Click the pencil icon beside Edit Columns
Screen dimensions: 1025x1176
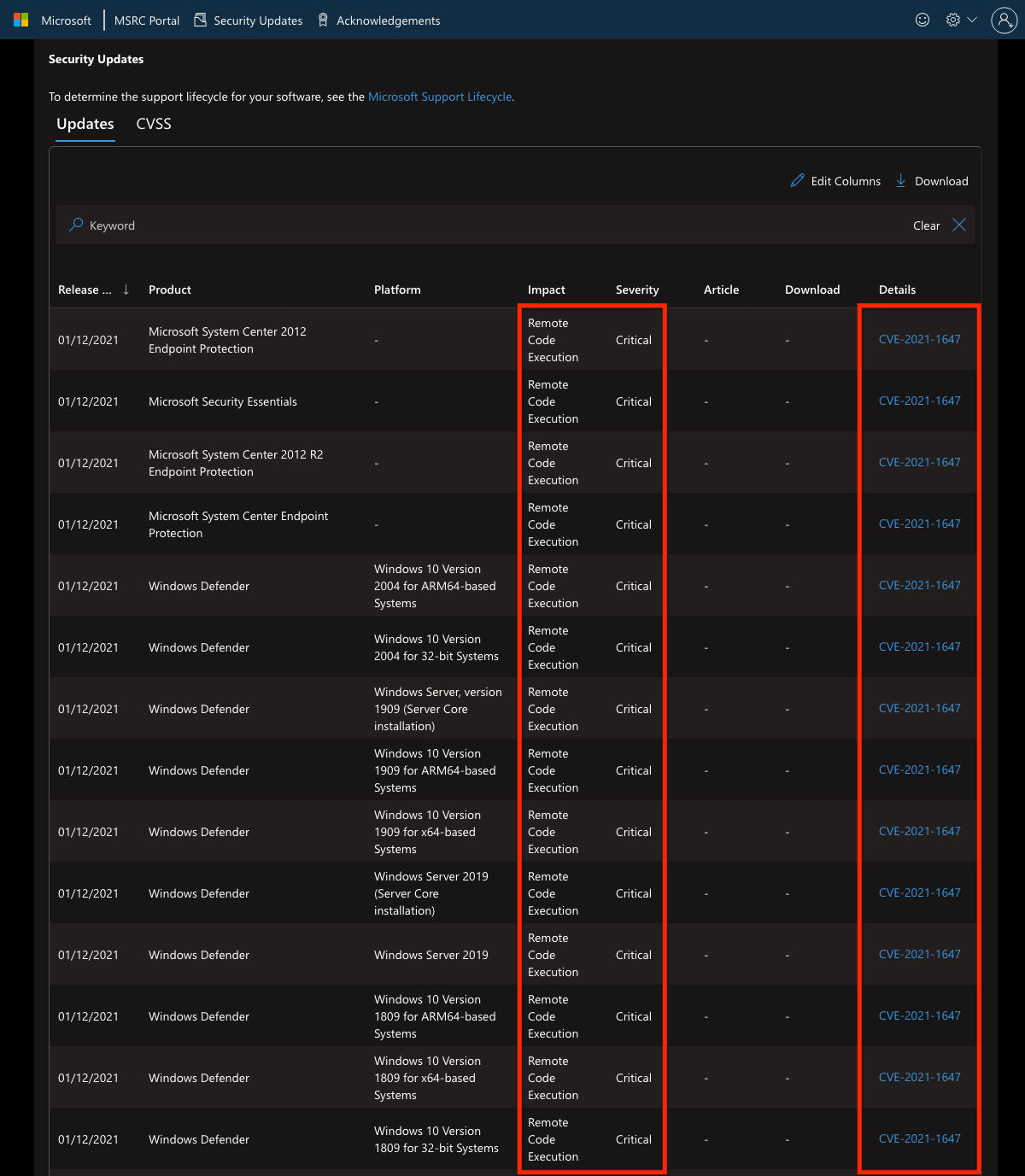click(798, 180)
